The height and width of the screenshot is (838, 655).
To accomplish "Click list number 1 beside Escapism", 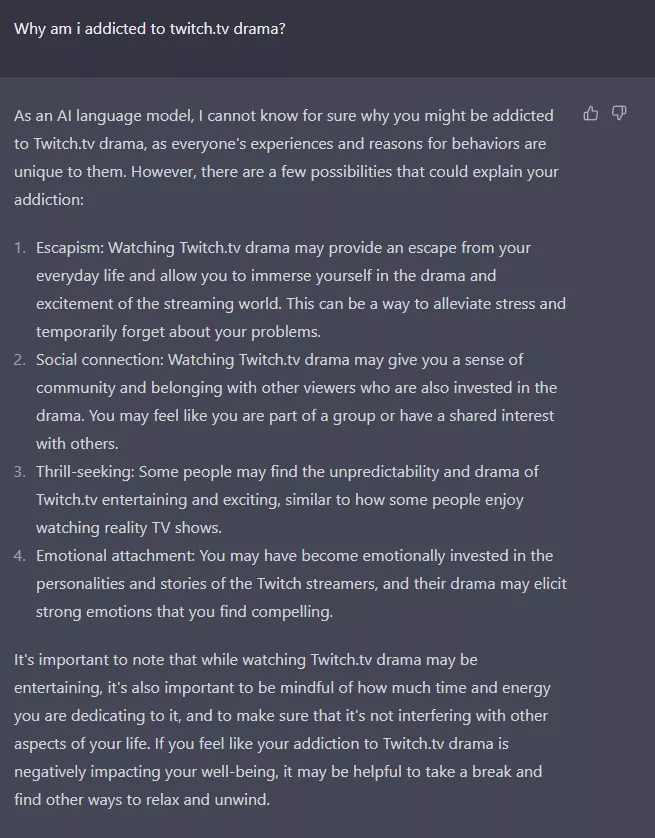I will point(20,248).
